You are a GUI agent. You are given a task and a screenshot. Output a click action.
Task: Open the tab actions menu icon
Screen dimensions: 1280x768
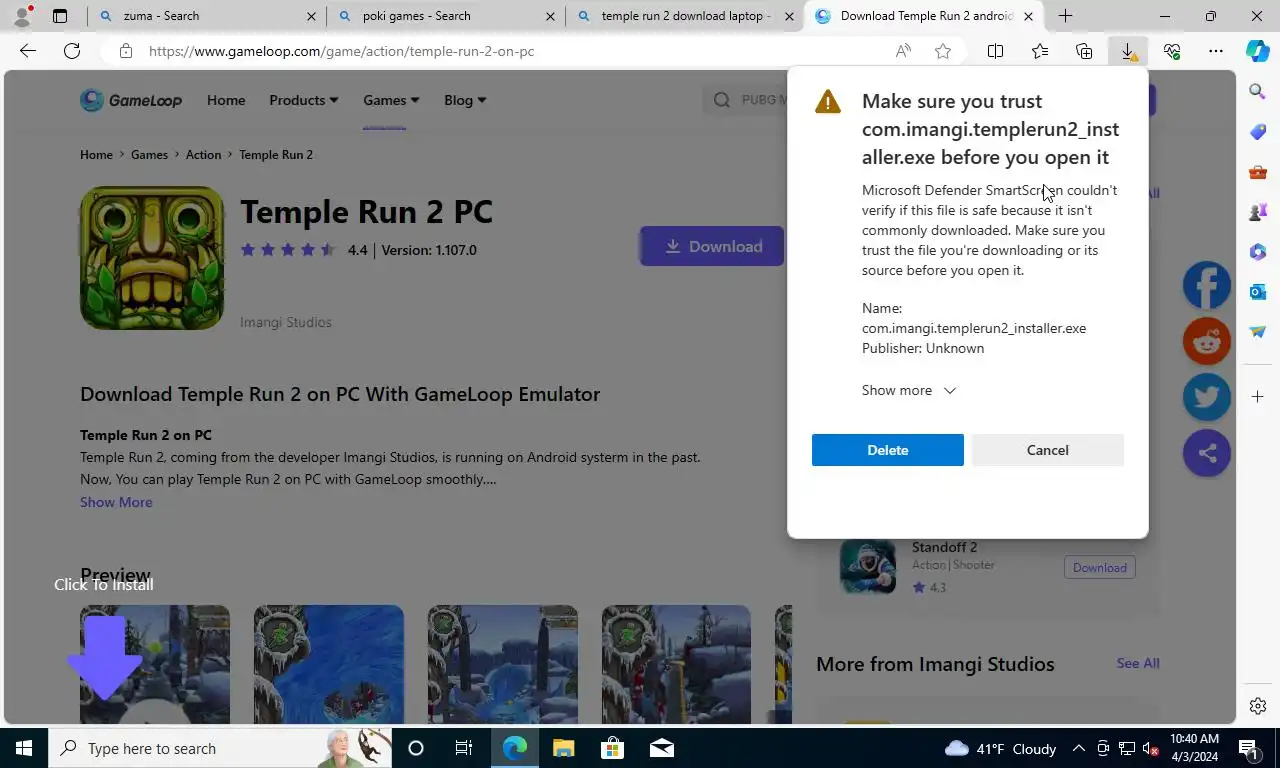(60, 16)
